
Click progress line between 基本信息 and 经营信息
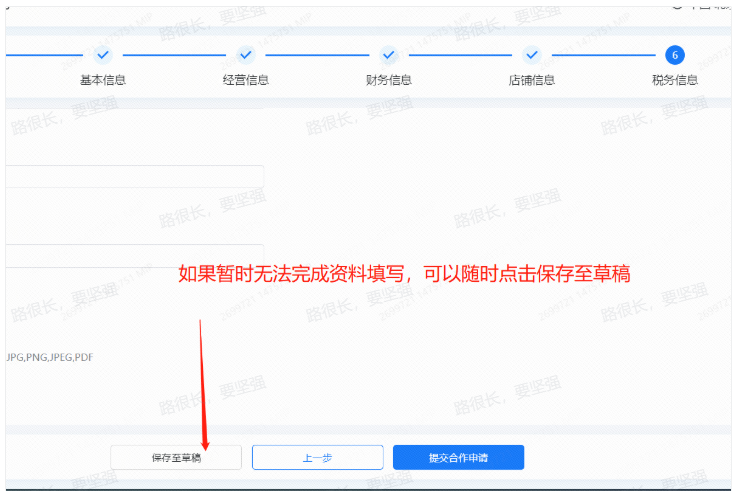point(175,55)
